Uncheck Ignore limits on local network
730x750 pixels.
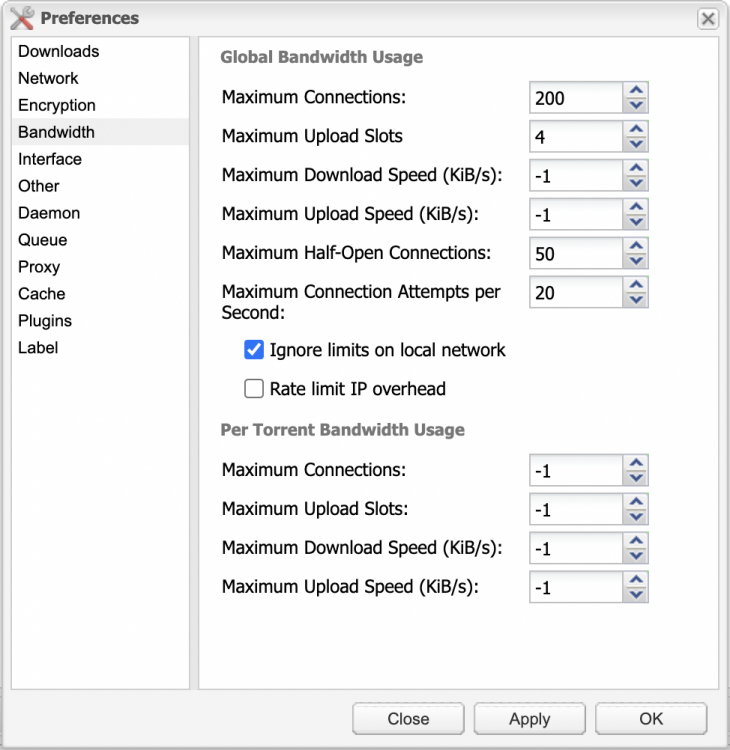[254, 350]
